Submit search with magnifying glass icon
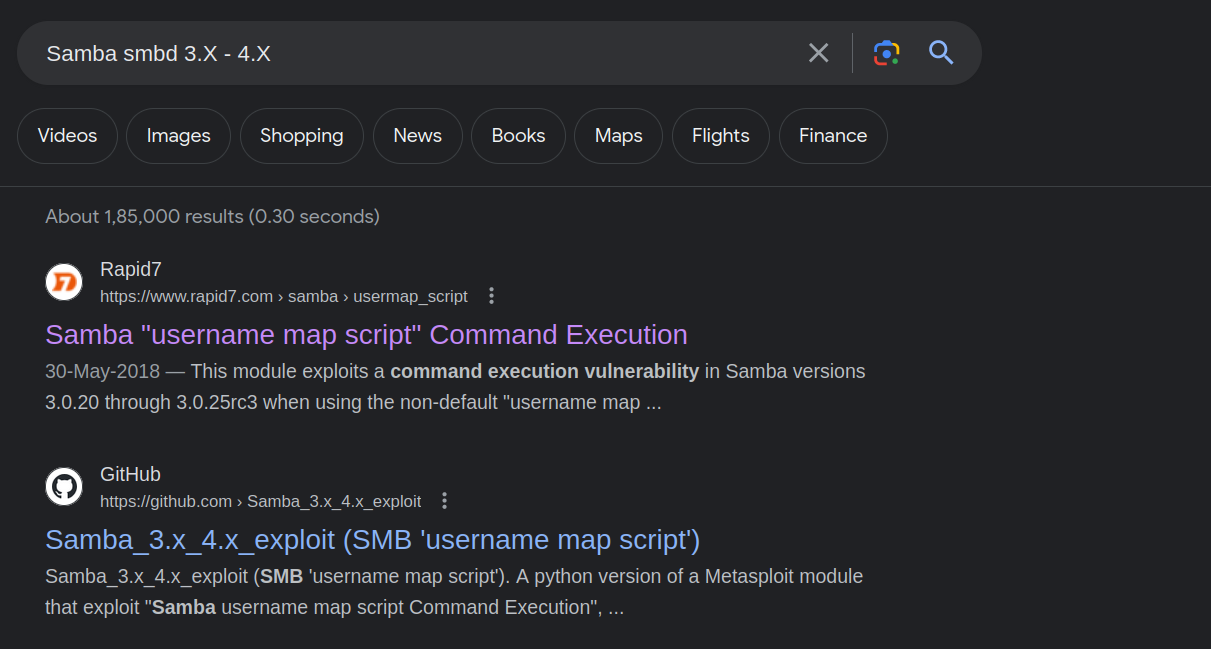 [941, 52]
